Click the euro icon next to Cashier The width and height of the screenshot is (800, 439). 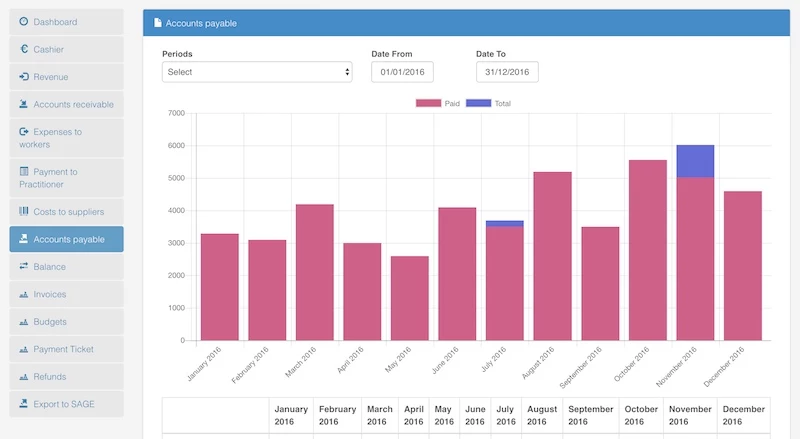tap(24, 49)
